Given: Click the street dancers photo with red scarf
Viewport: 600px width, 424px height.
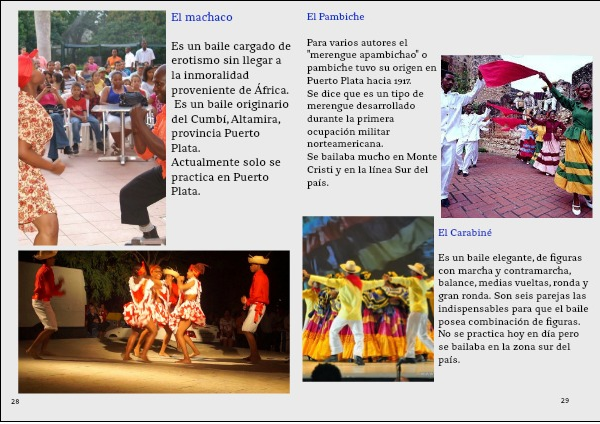Looking at the screenshot, I should [516, 137].
